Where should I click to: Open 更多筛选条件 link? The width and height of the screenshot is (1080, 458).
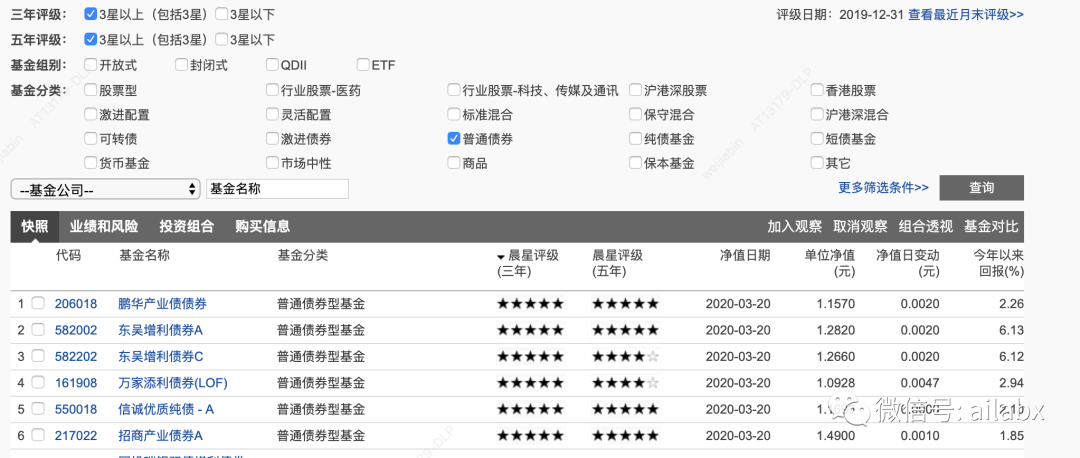click(883, 187)
